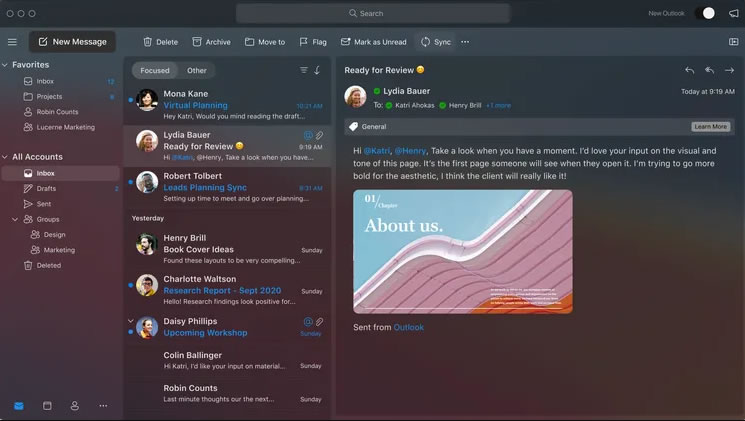
Task: Collapse the Favorites section
Action: coord(5,65)
